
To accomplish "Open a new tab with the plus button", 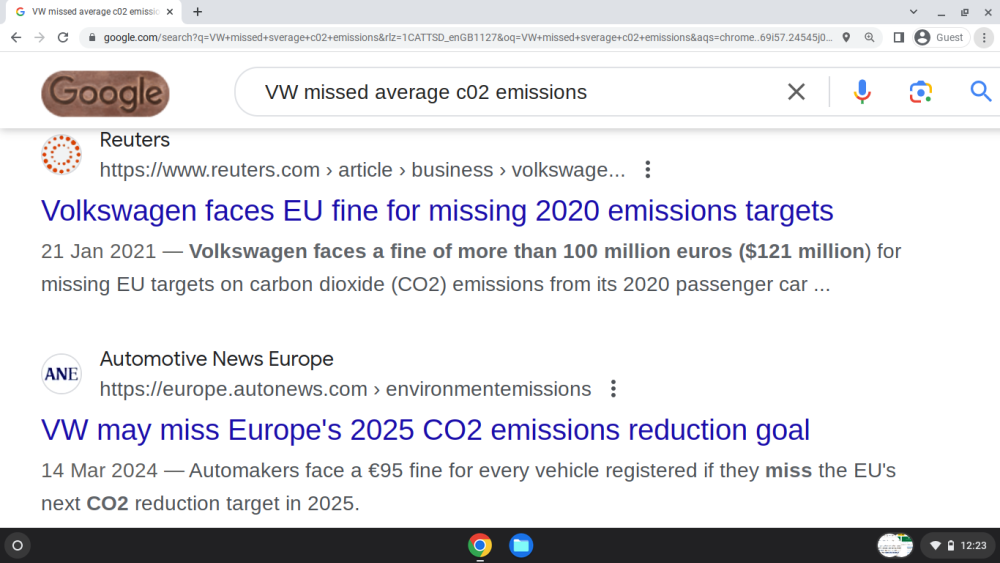I will click(198, 11).
